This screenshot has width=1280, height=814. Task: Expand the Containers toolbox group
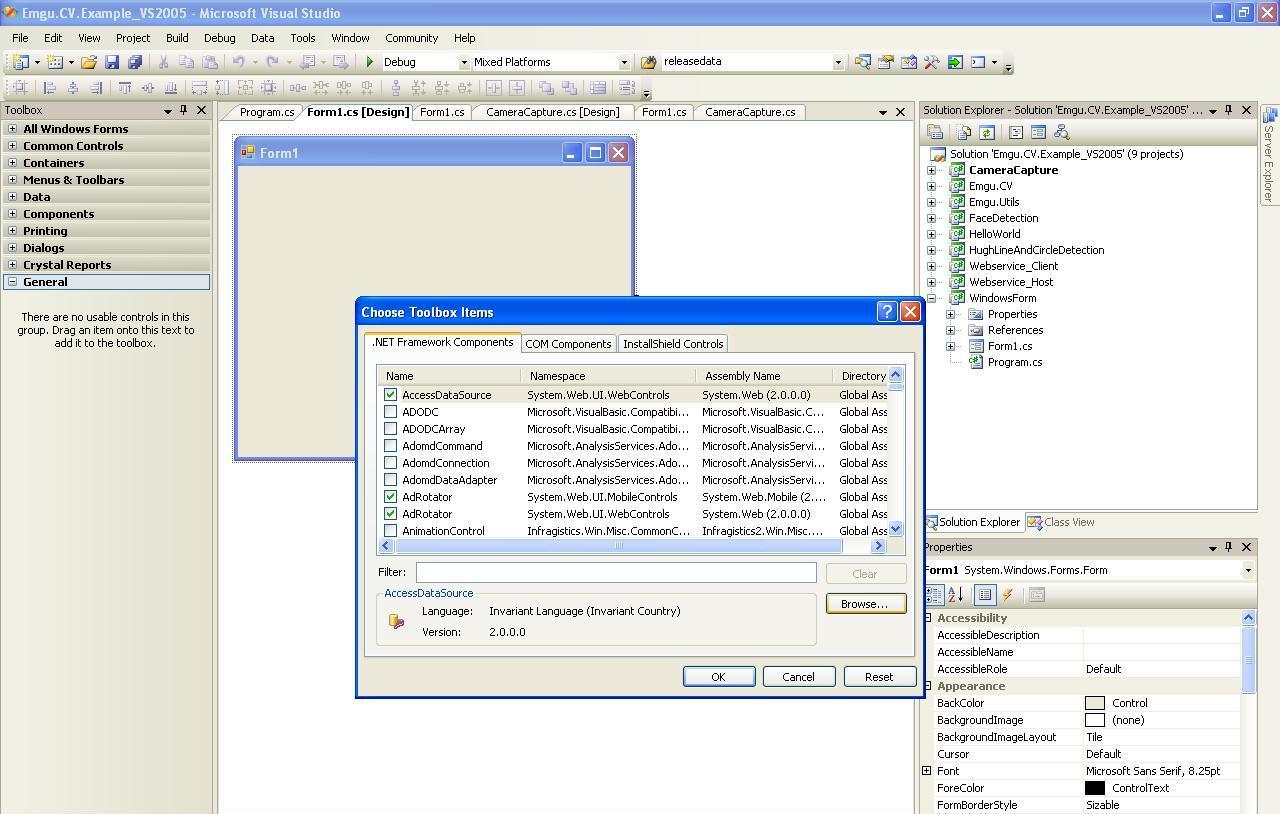pyautogui.click(x=12, y=163)
